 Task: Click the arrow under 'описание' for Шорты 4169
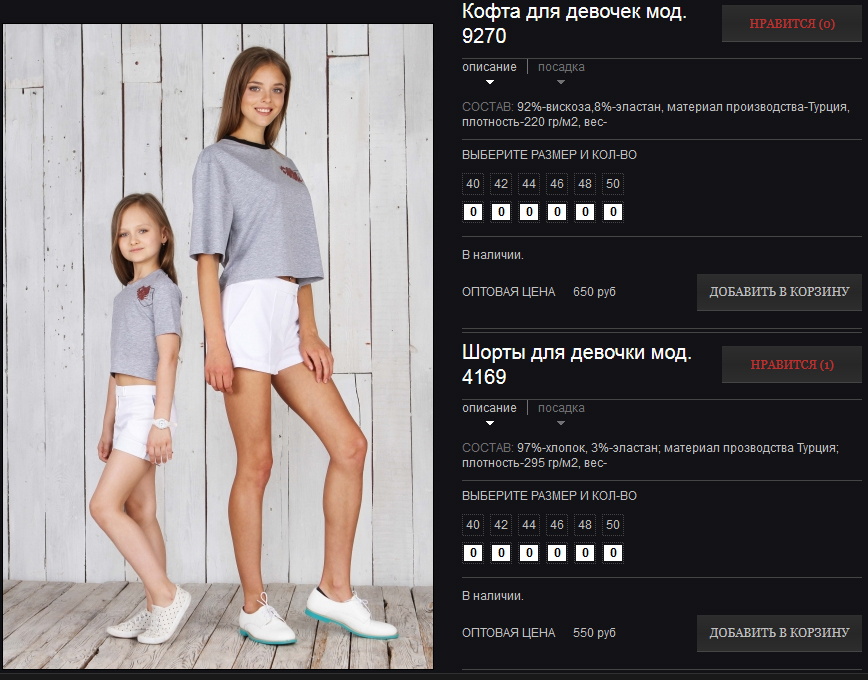tap(489, 423)
